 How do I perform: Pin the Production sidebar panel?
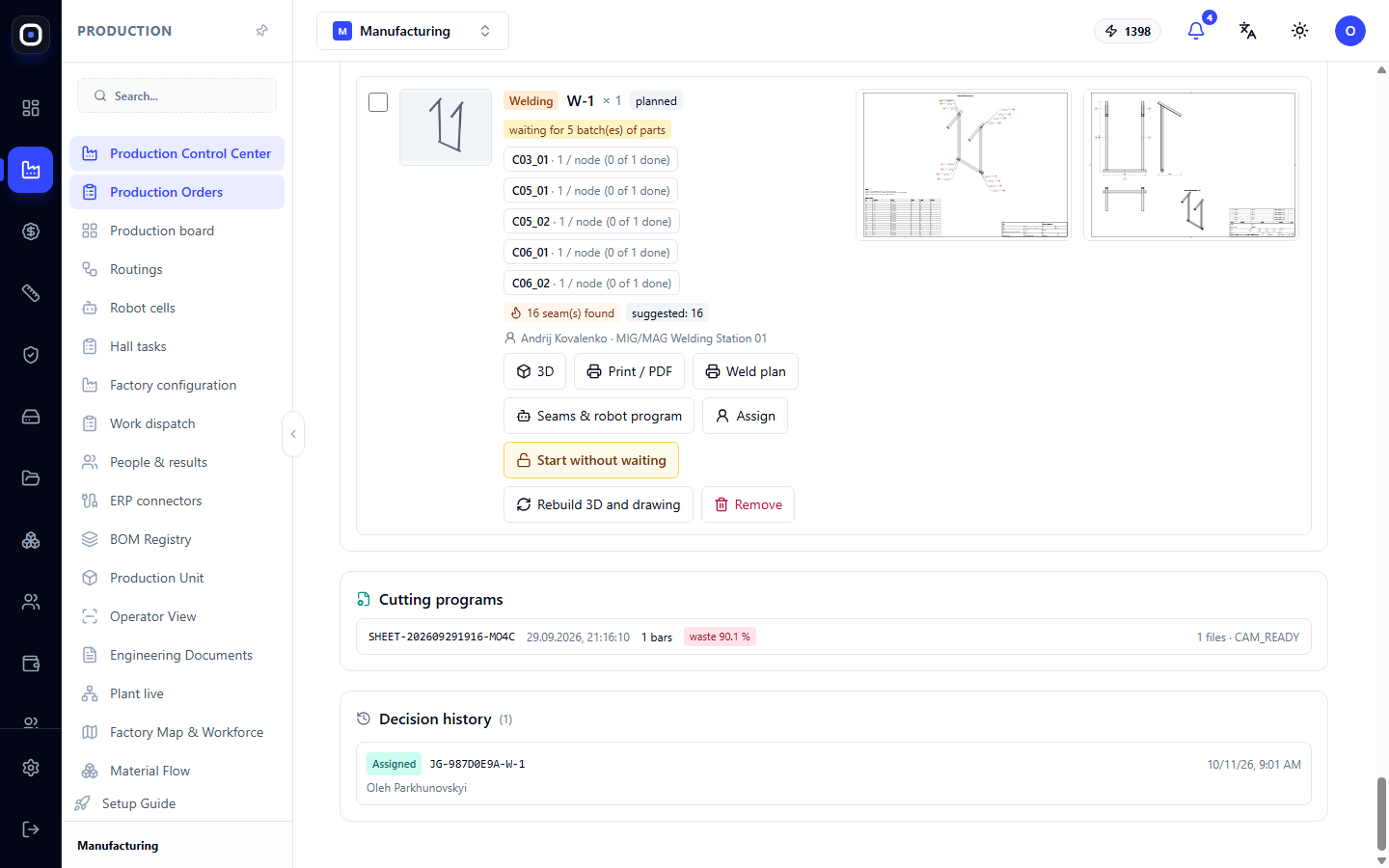point(261,31)
